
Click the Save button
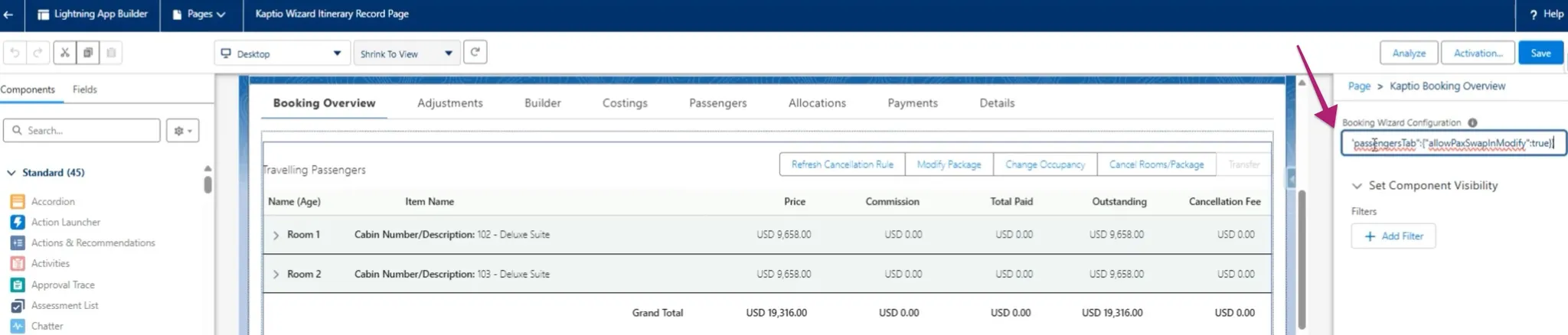point(1540,53)
